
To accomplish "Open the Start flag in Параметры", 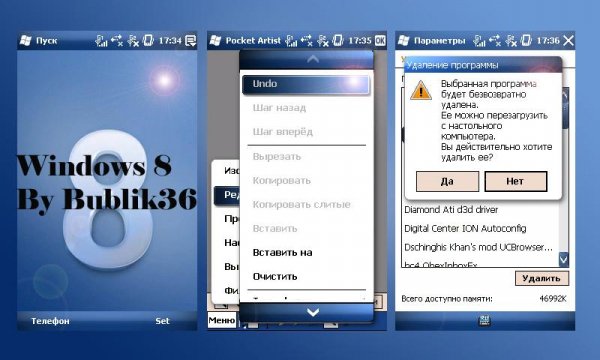I will pyautogui.click(x=404, y=40).
